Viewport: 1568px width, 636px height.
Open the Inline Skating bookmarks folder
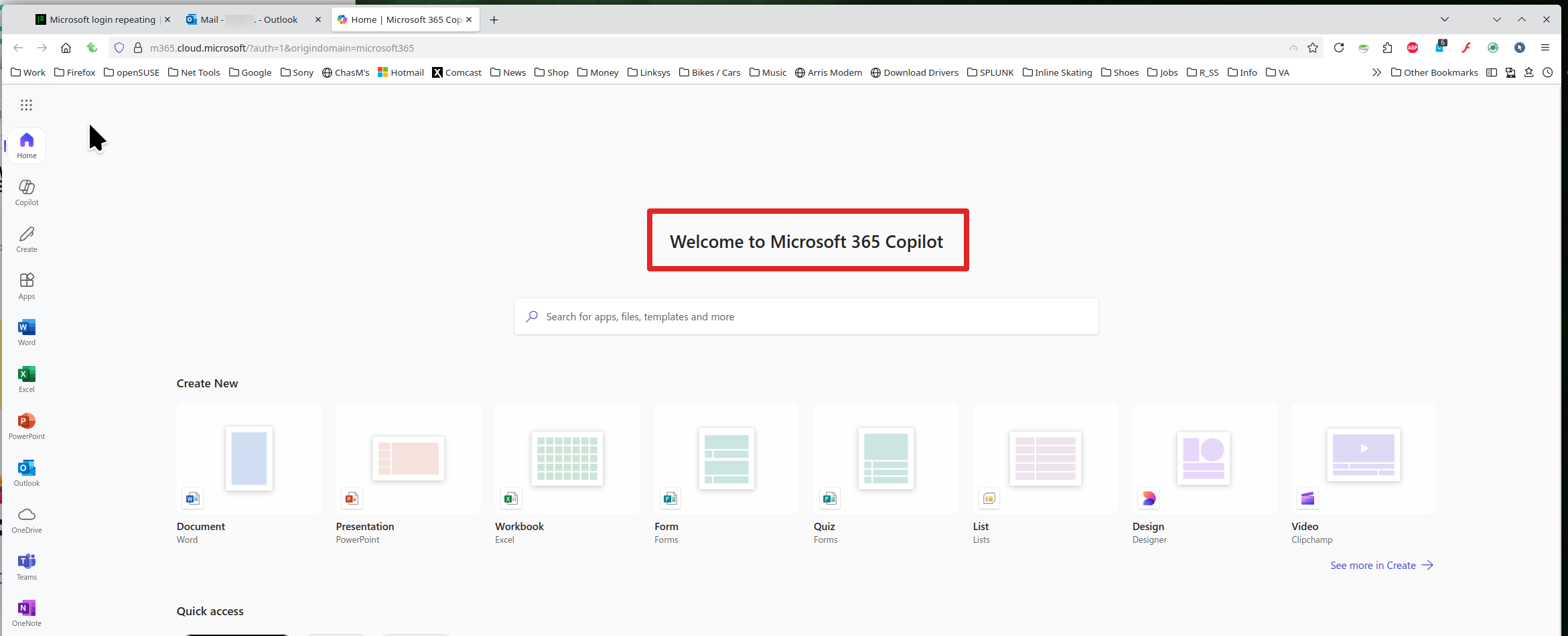click(1057, 72)
